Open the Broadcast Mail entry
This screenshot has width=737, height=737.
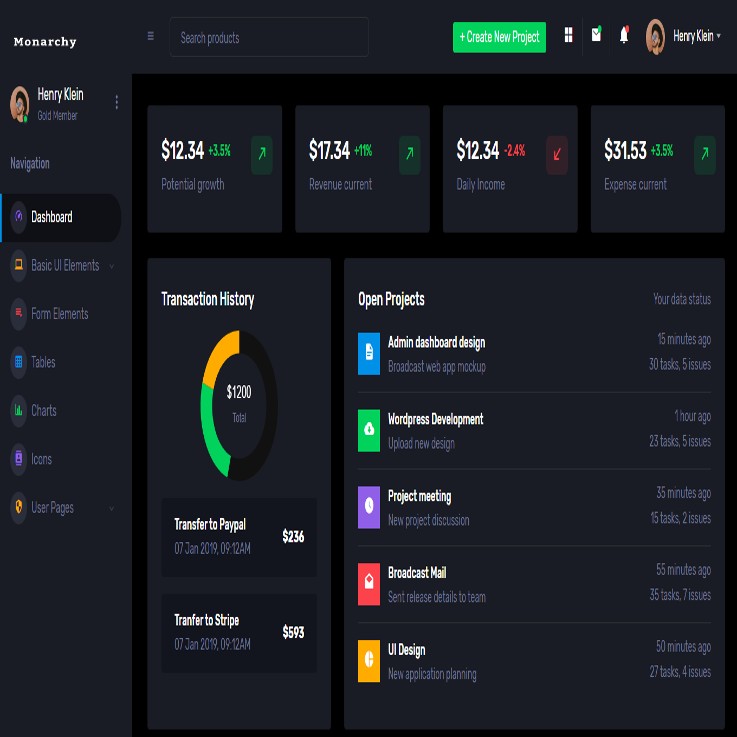[417, 573]
